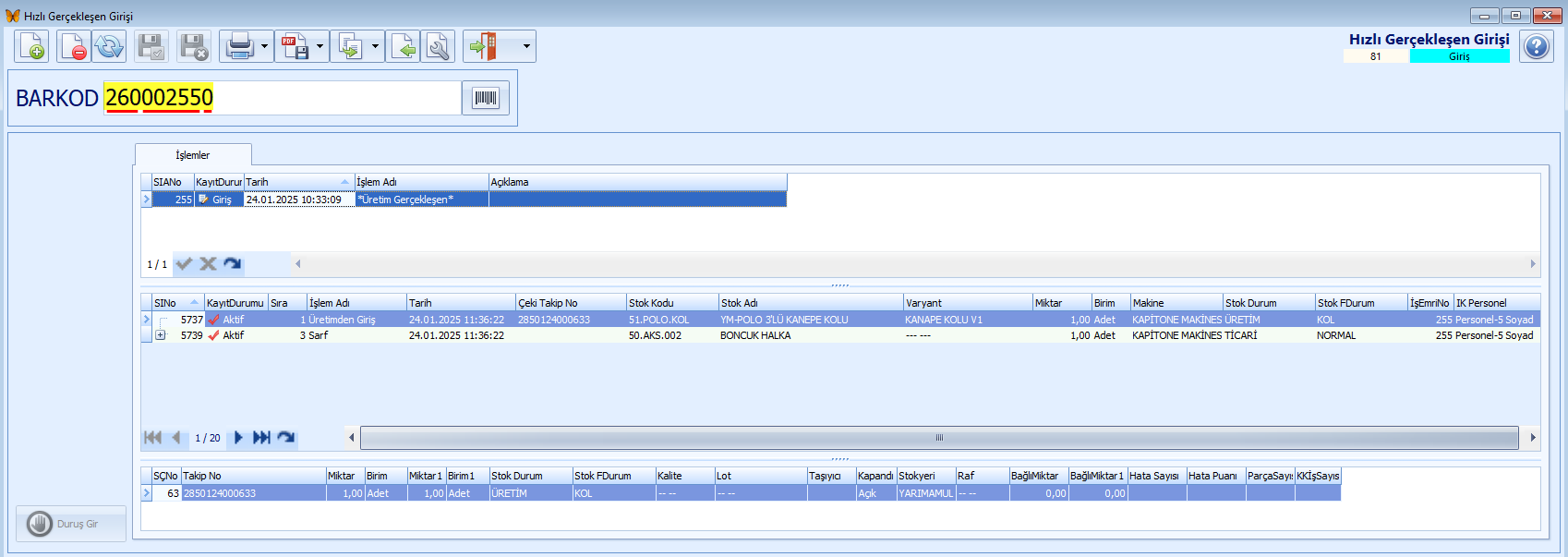
Task: Click the Çeki Takip No column header
Action: [571, 303]
